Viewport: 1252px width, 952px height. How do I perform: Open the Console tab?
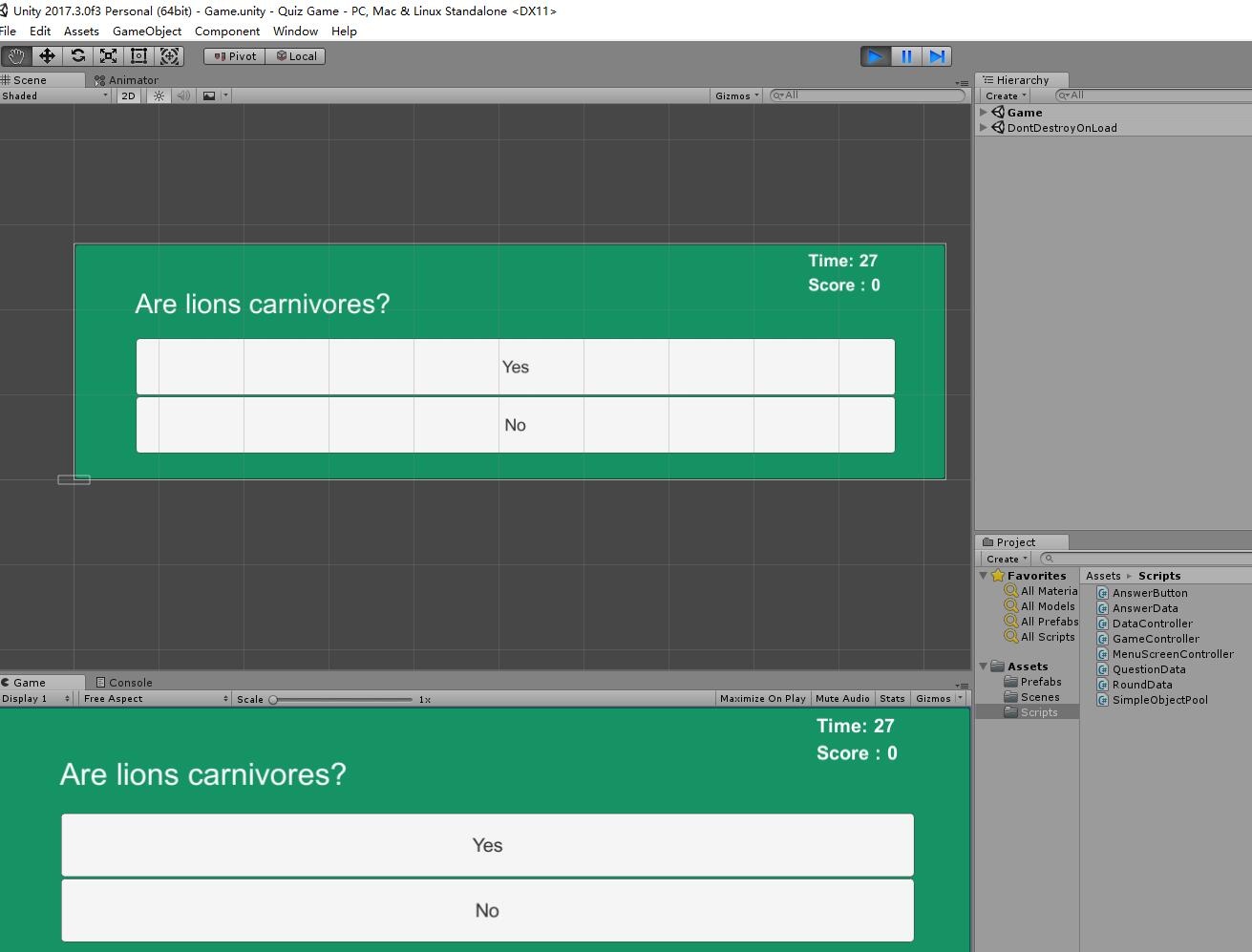pyautogui.click(x=125, y=683)
